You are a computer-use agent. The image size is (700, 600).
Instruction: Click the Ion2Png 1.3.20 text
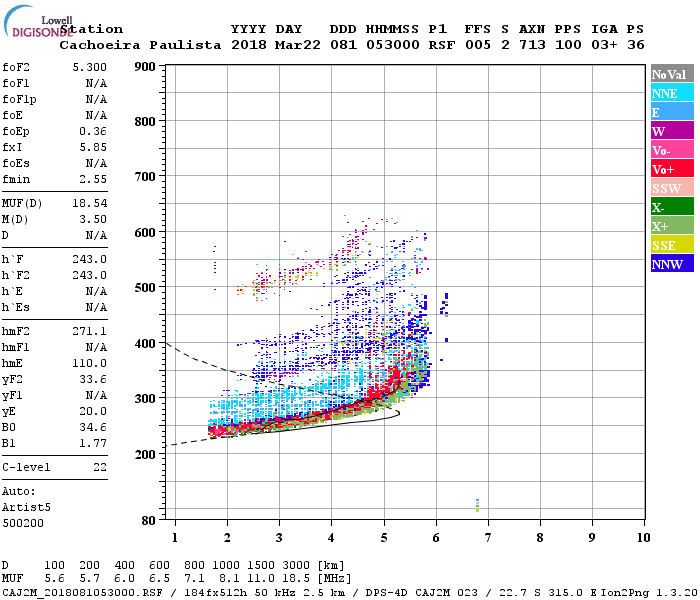[649, 592]
